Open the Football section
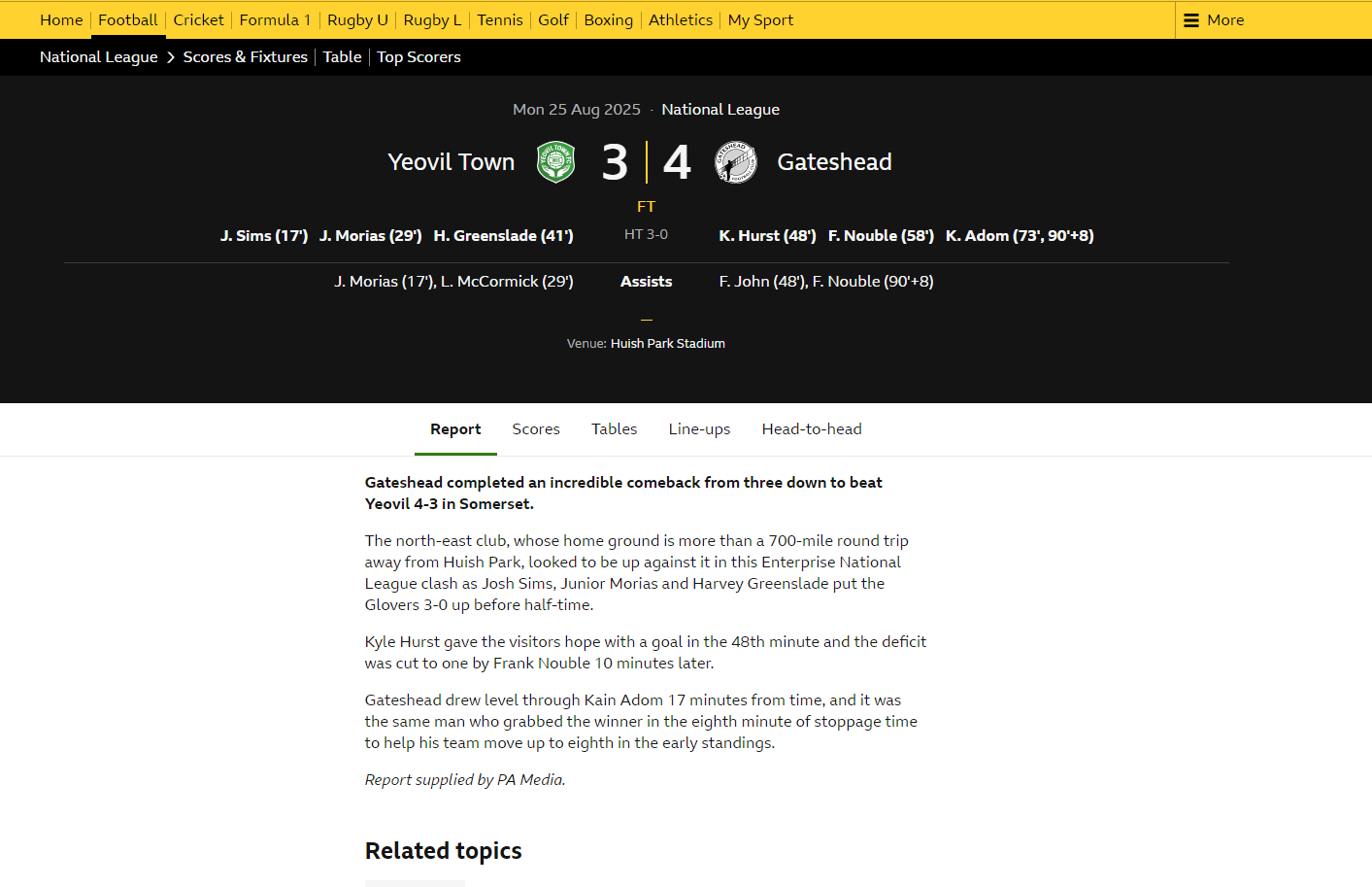 pos(128,19)
